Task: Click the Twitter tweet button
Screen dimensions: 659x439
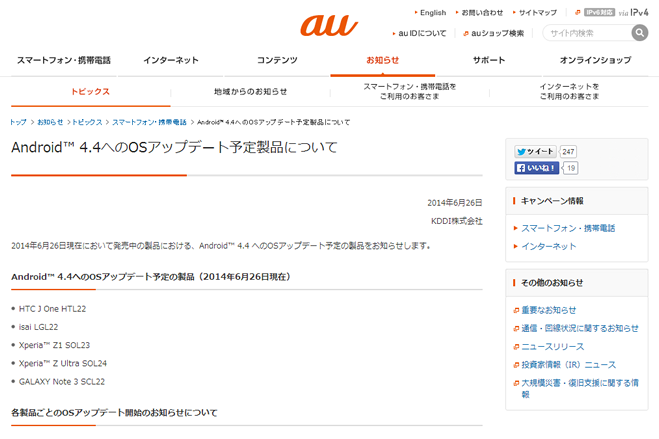Action: [x=535, y=151]
